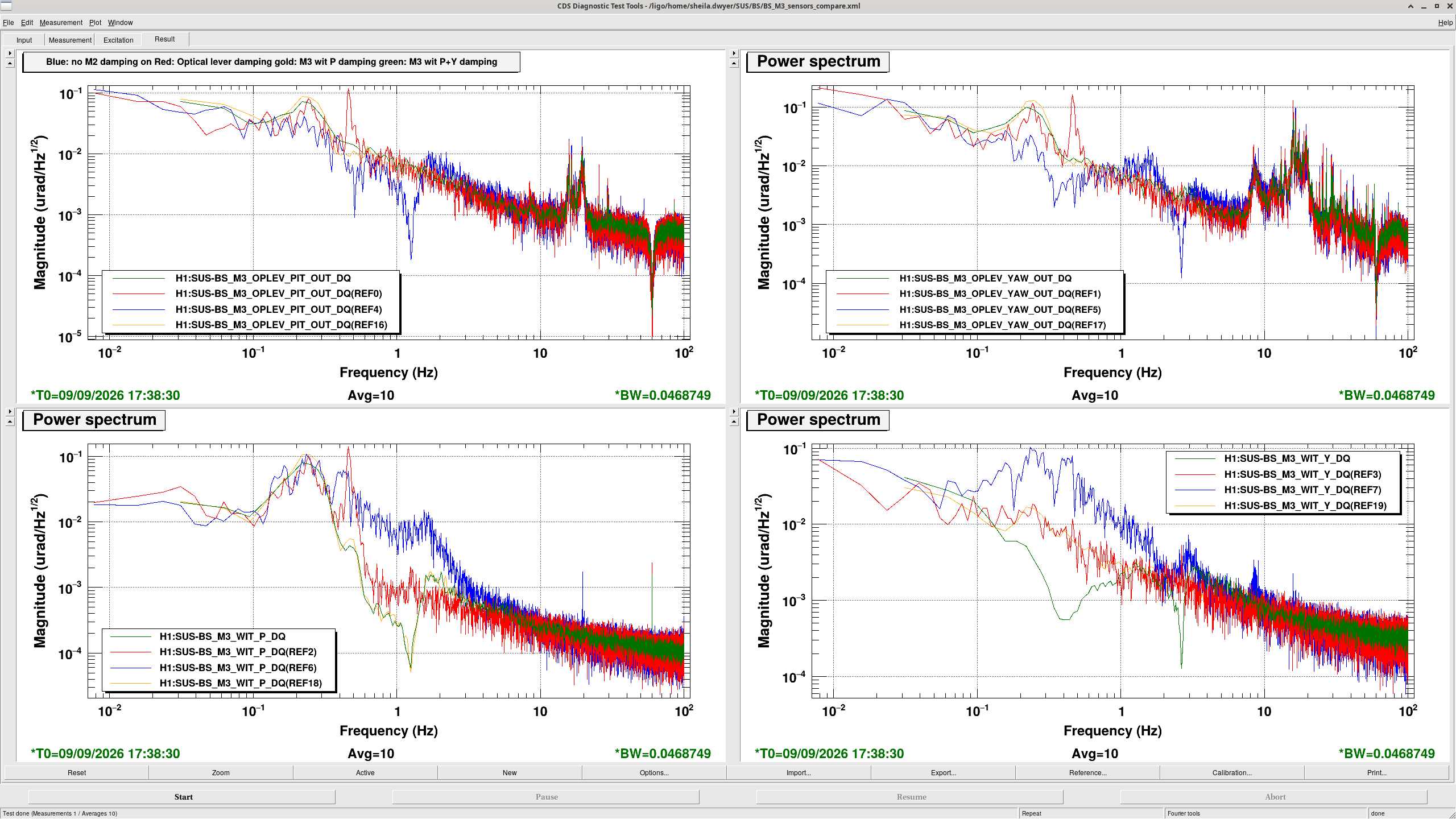Click up-arrow button beside OPLEV_YAW plot
1456x819 pixels.
(x=734, y=63)
